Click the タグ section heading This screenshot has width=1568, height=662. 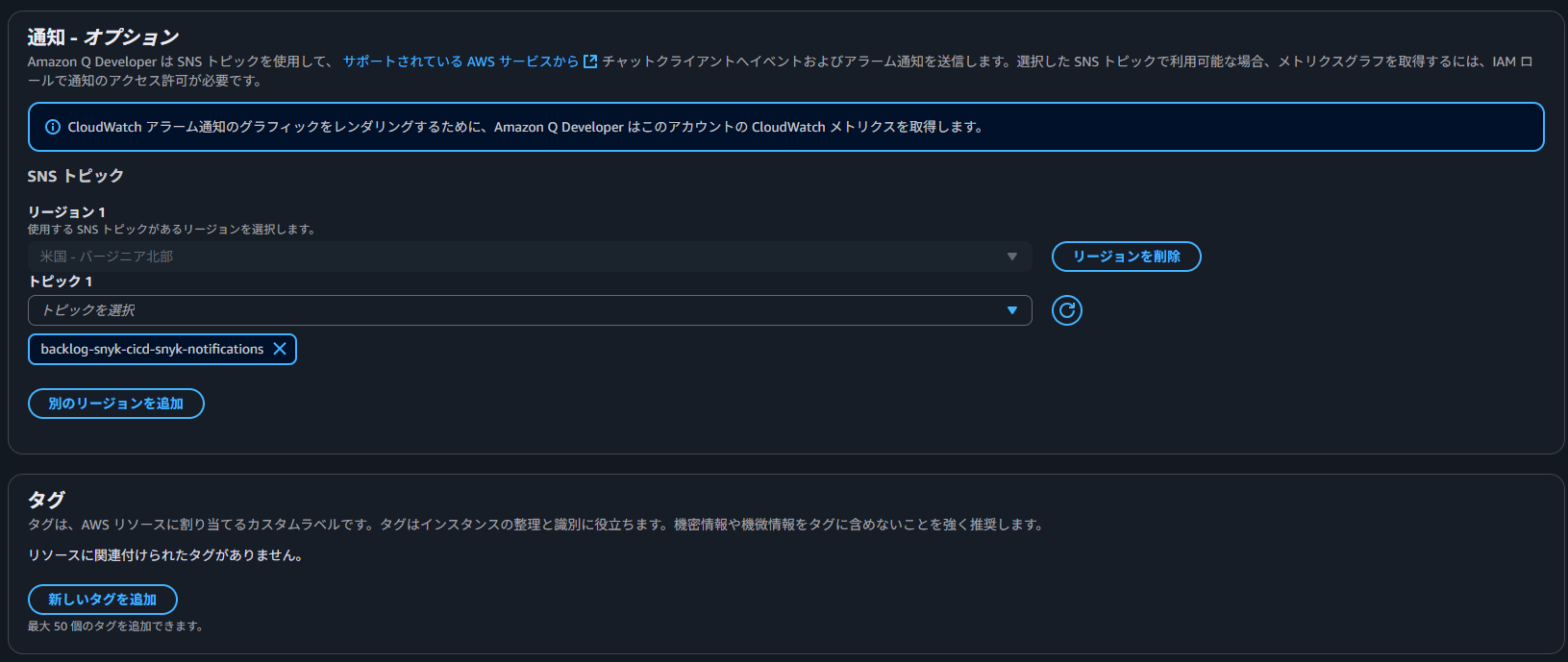[46, 500]
